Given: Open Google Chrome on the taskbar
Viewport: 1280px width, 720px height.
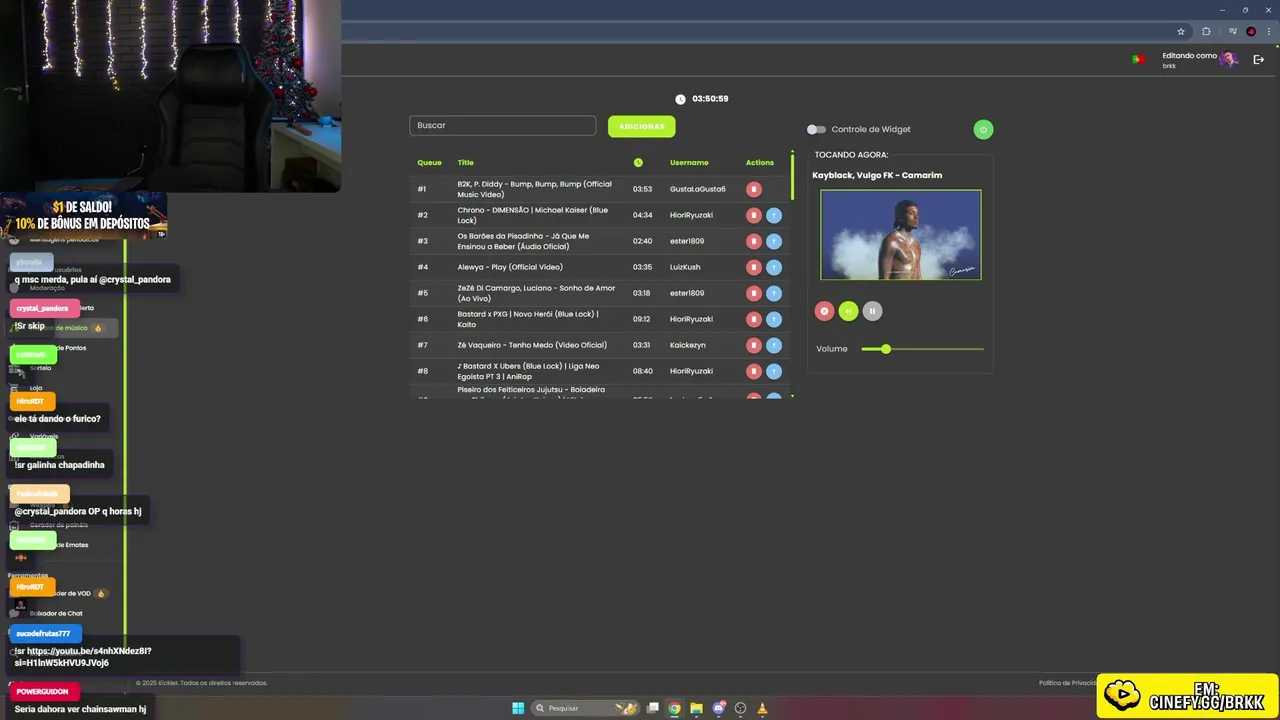Looking at the screenshot, I should point(675,708).
